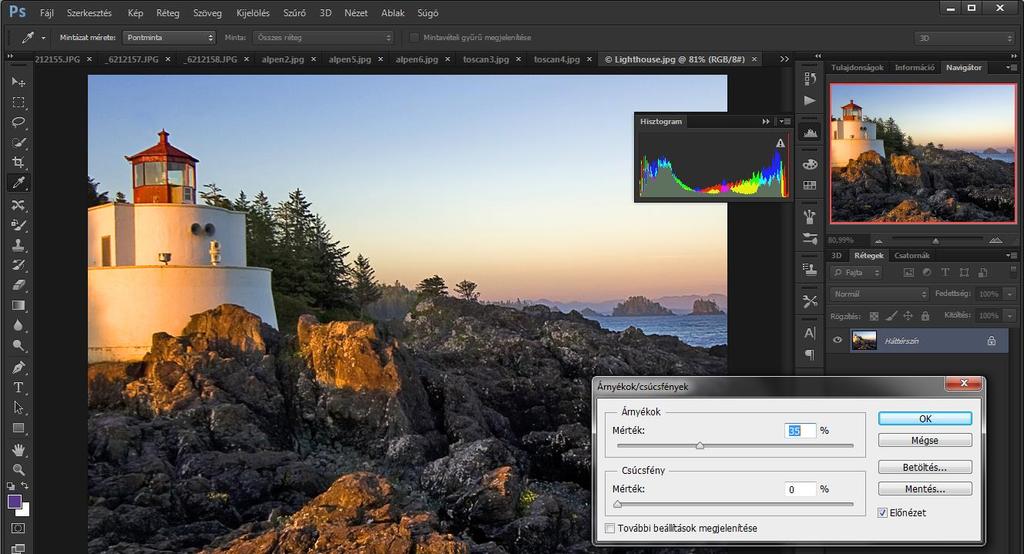
Task: Toggle layer filtering switch in Layers panel
Action: pos(1013,270)
